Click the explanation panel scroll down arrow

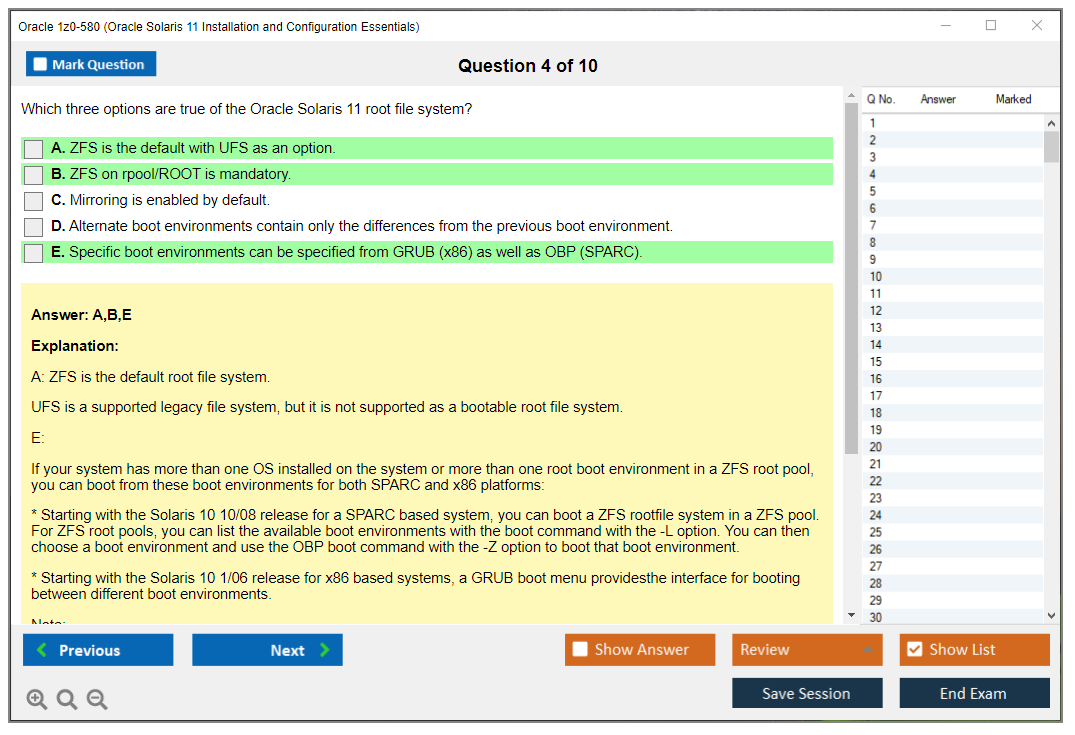851,615
